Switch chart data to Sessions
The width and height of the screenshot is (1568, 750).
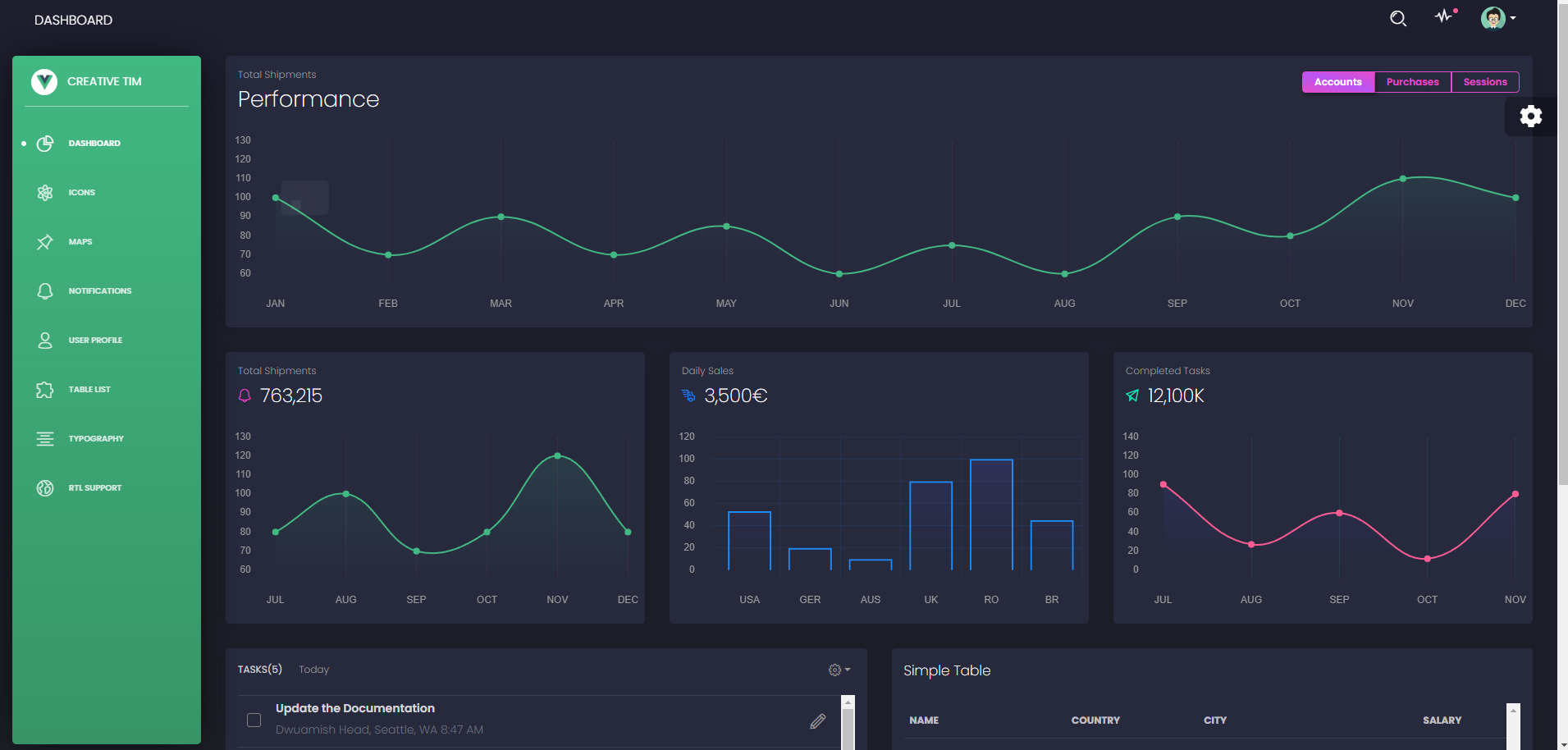point(1485,81)
